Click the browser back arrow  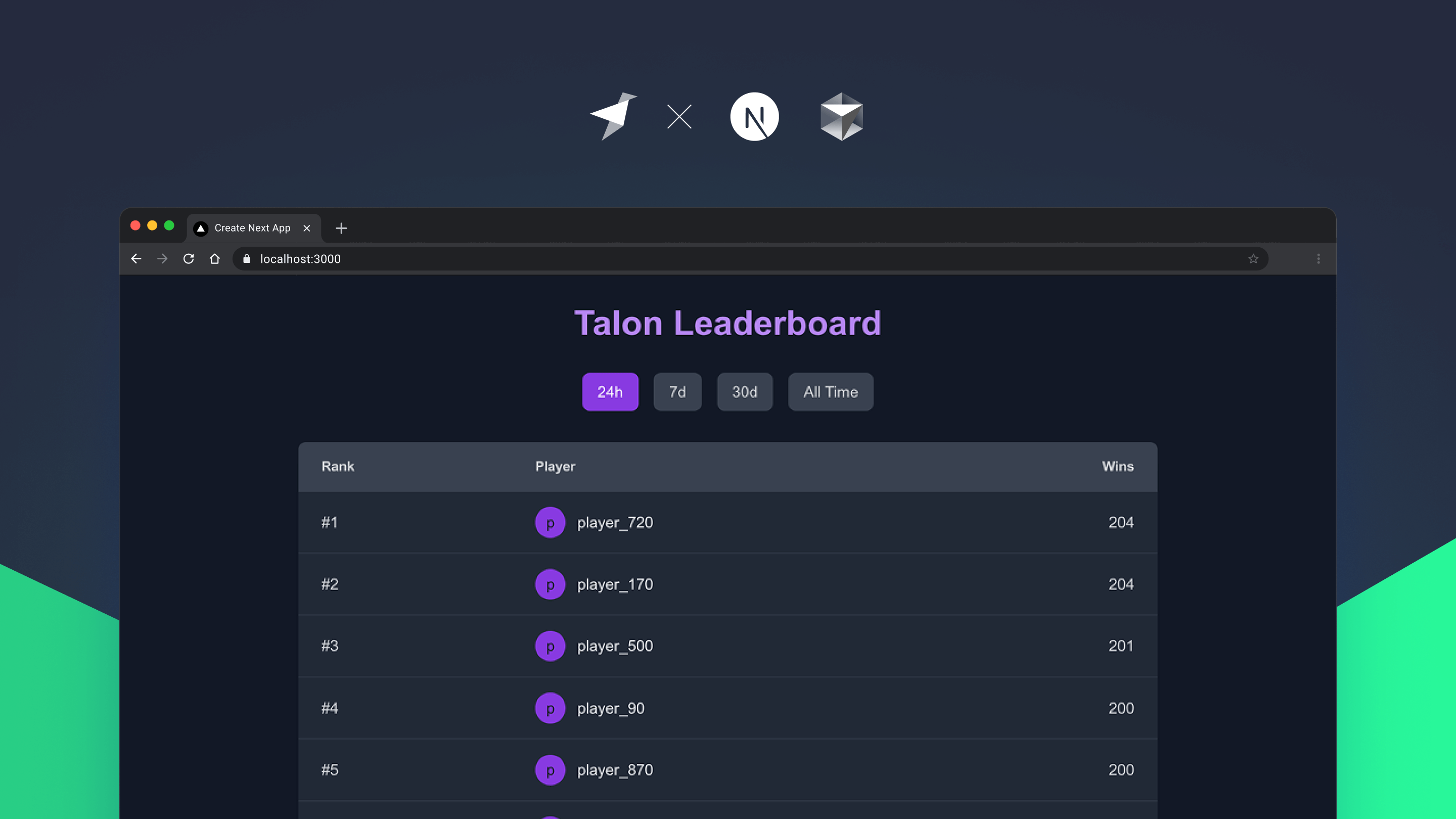coord(135,259)
